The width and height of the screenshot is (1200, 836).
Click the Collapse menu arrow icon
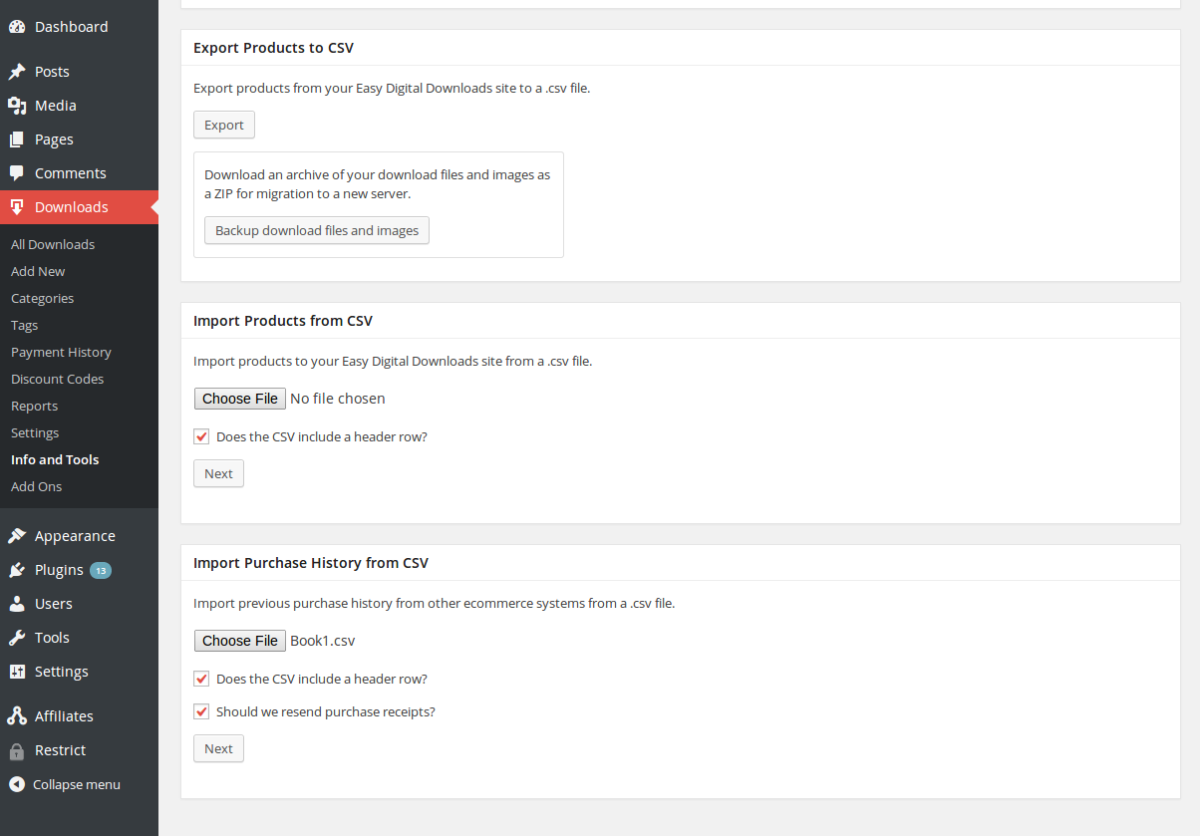coord(17,784)
